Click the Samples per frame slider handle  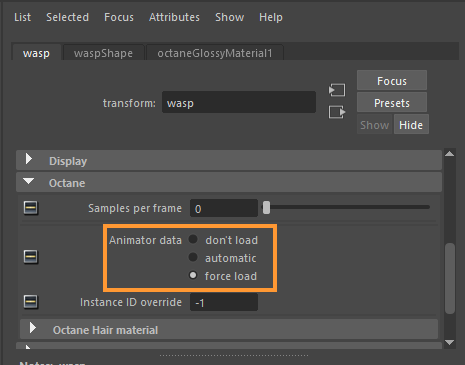[266, 207]
